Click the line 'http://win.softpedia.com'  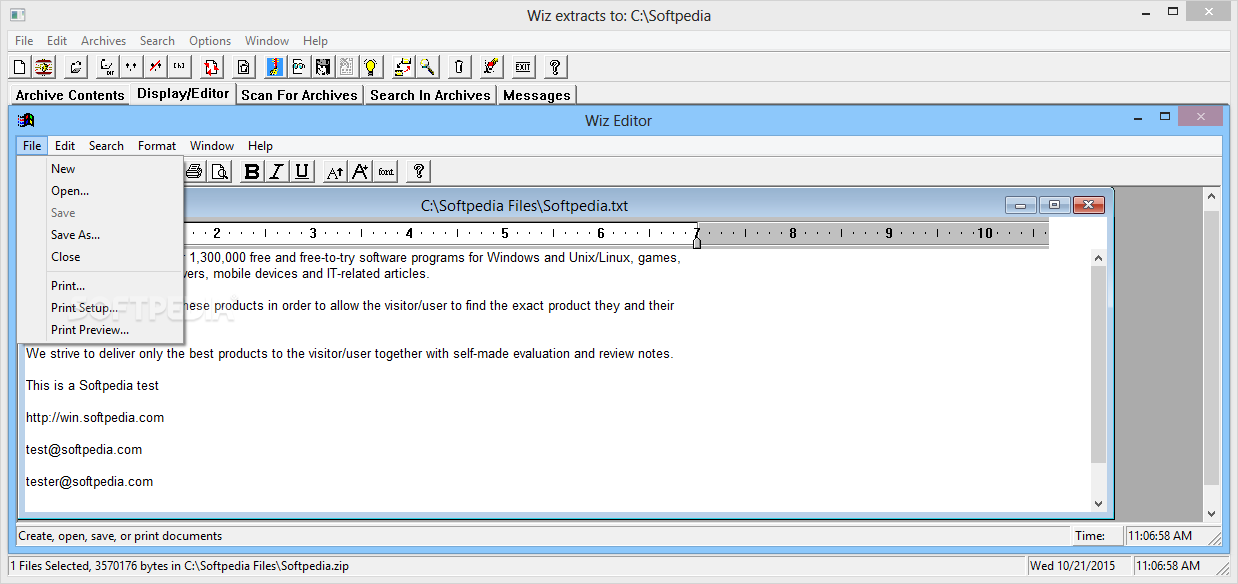pos(95,417)
